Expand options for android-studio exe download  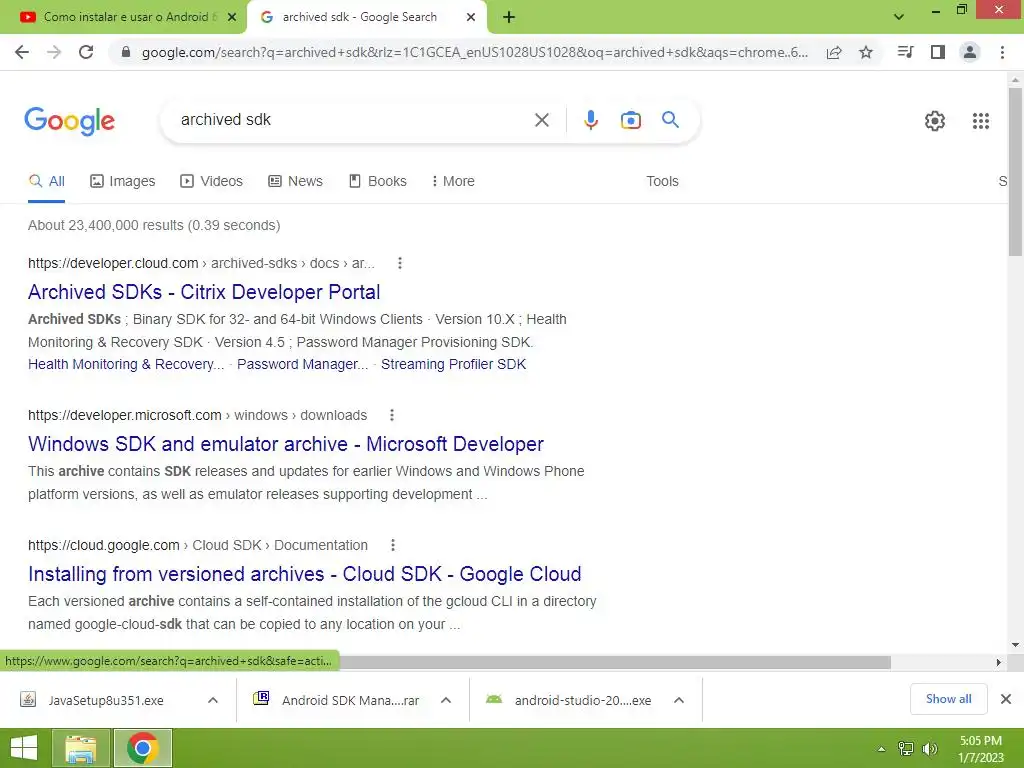[679, 701]
